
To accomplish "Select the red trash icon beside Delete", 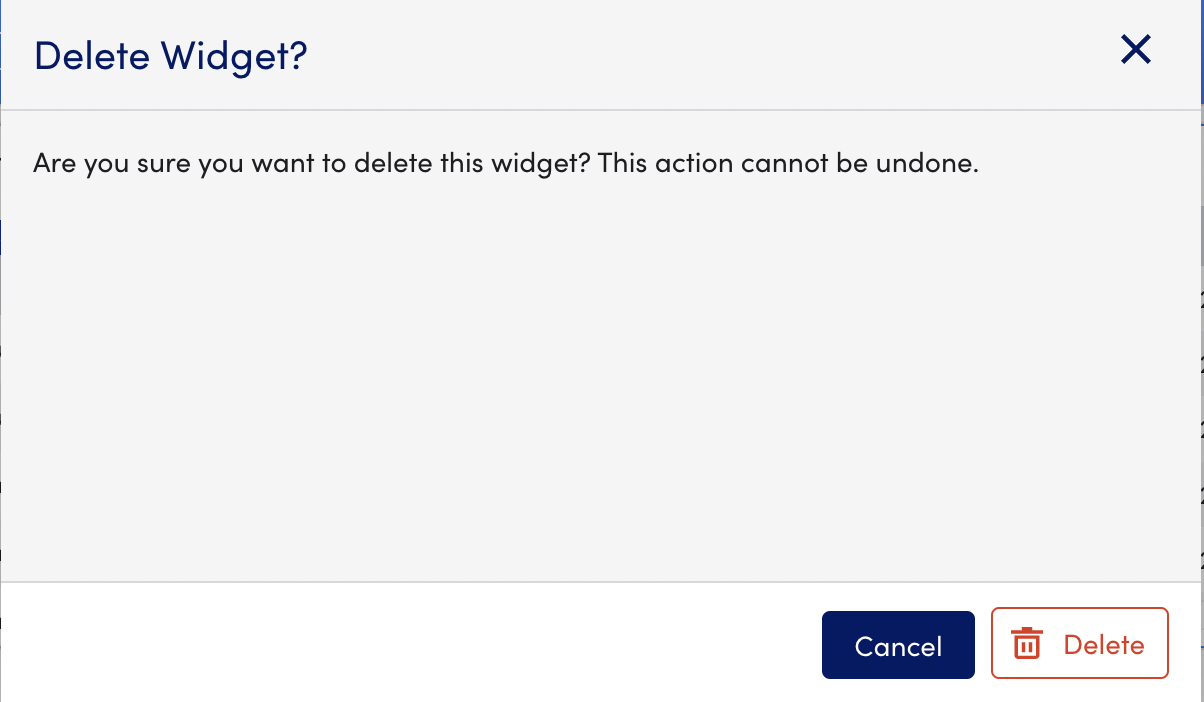I will (x=1027, y=644).
